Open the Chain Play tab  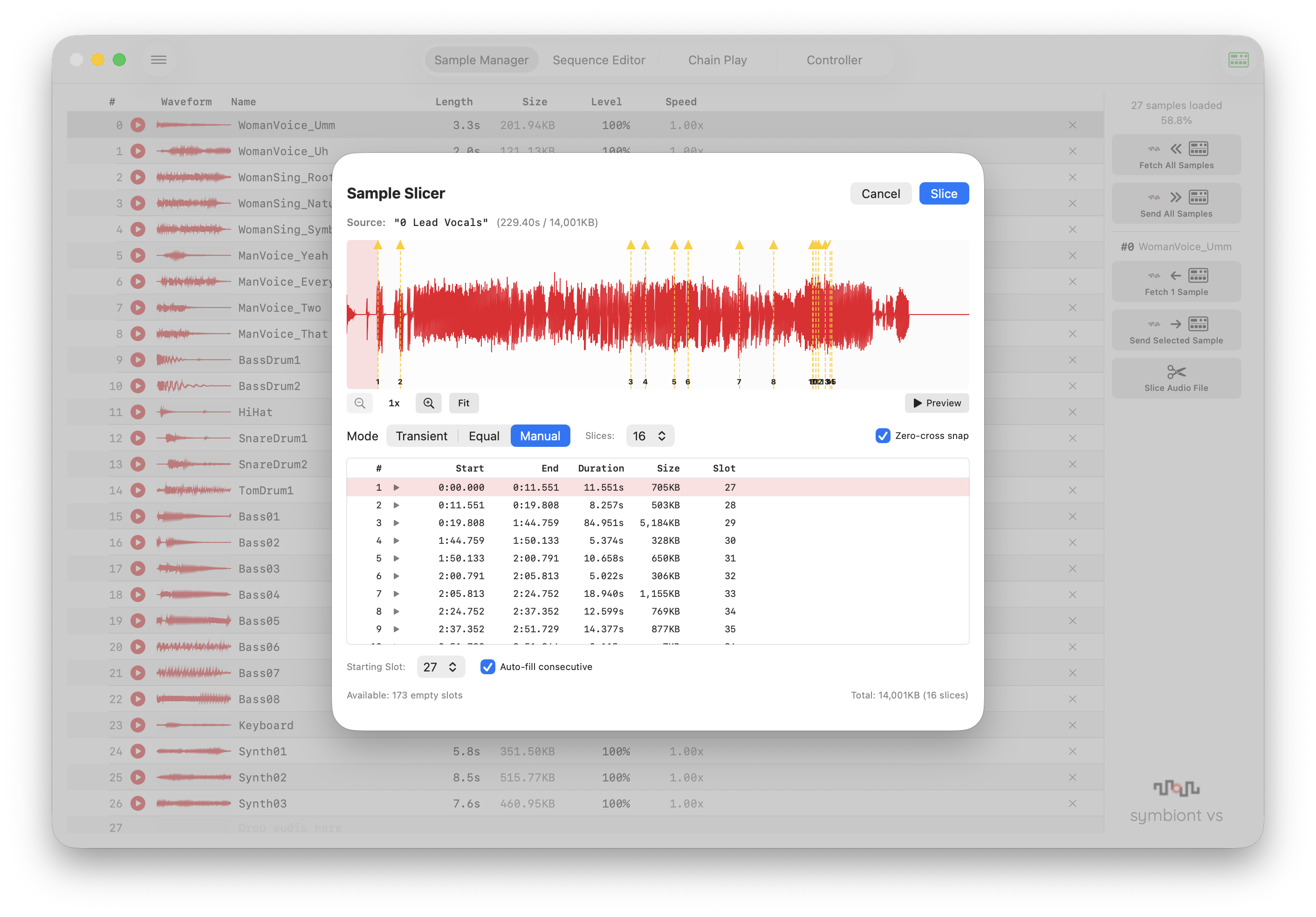(x=717, y=60)
